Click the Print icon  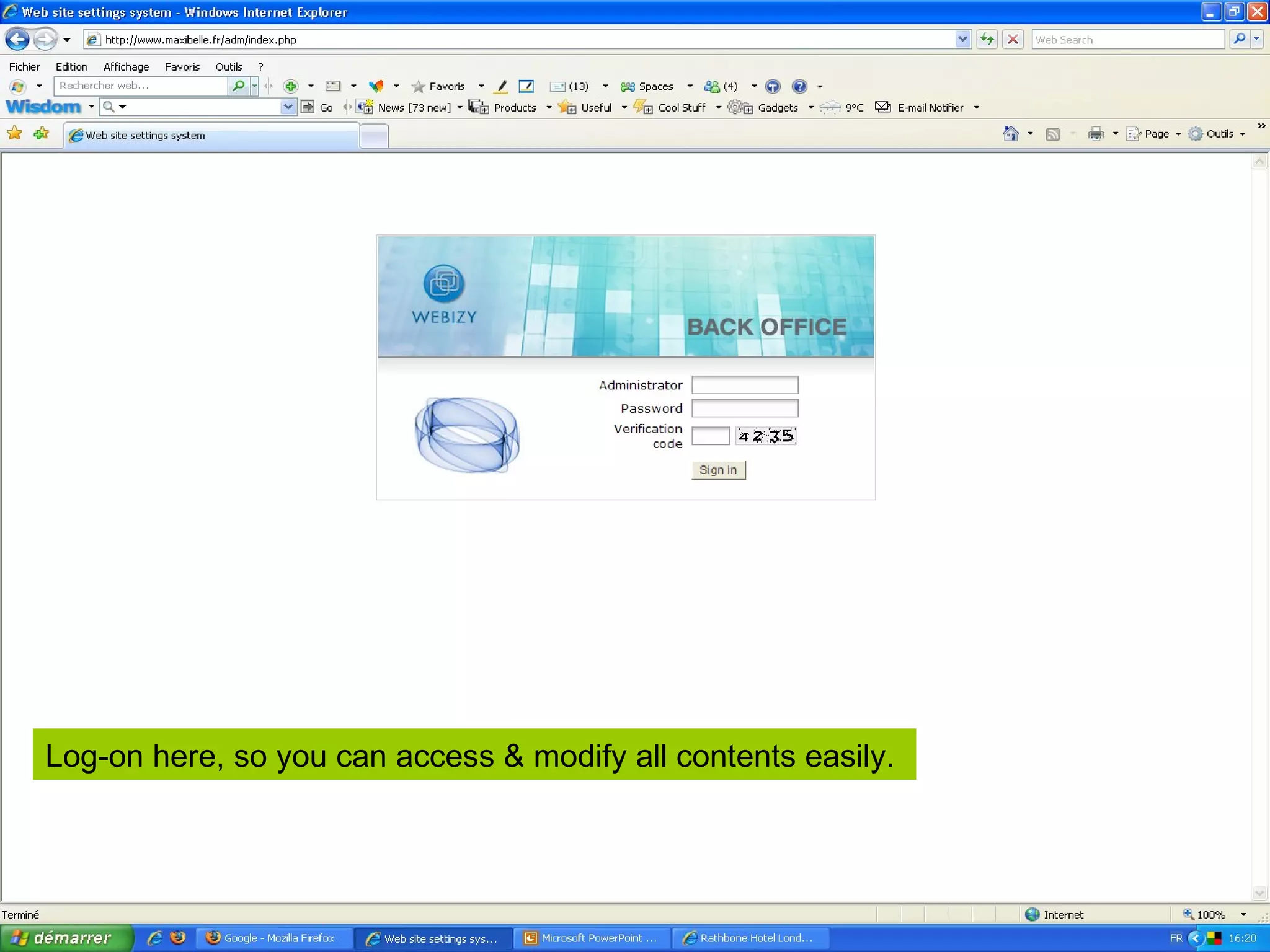point(1096,134)
